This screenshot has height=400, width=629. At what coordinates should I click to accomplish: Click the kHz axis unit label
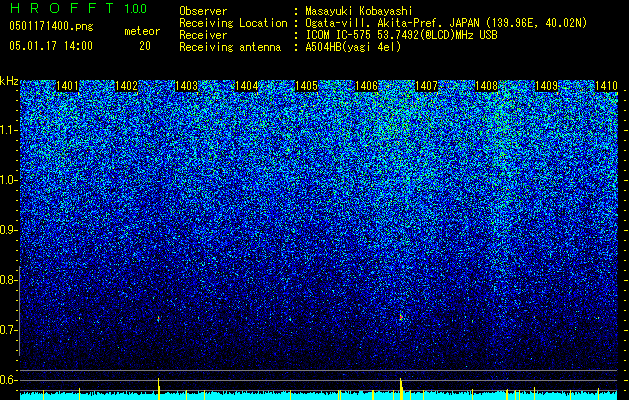tap(9, 81)
